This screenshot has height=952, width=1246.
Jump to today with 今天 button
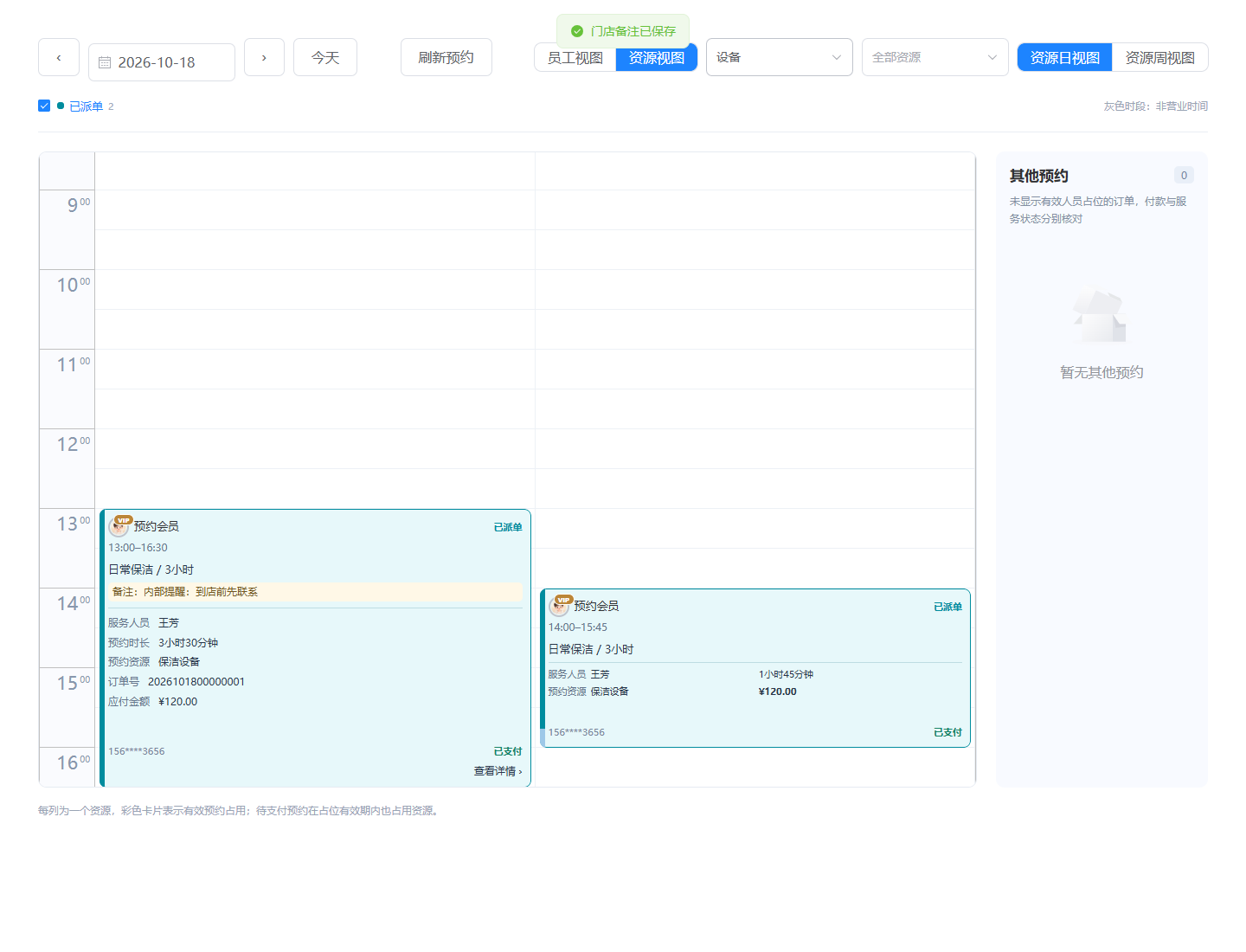325,57
